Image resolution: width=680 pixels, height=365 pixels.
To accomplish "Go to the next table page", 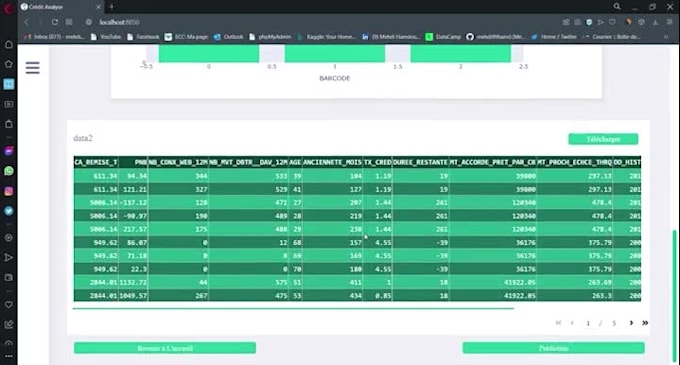I will click(631, 323).
